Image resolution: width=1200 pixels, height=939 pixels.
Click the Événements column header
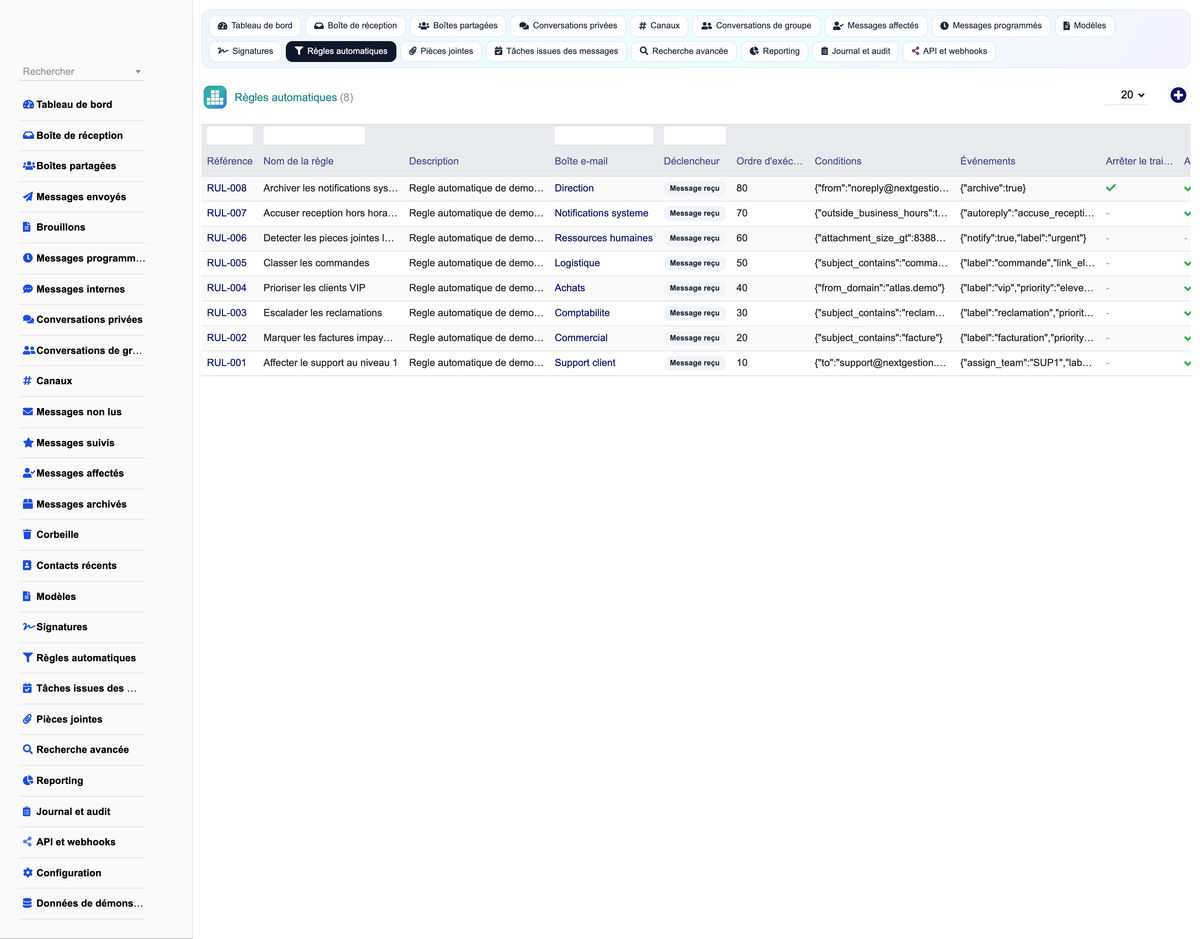[x=988, y=161]
